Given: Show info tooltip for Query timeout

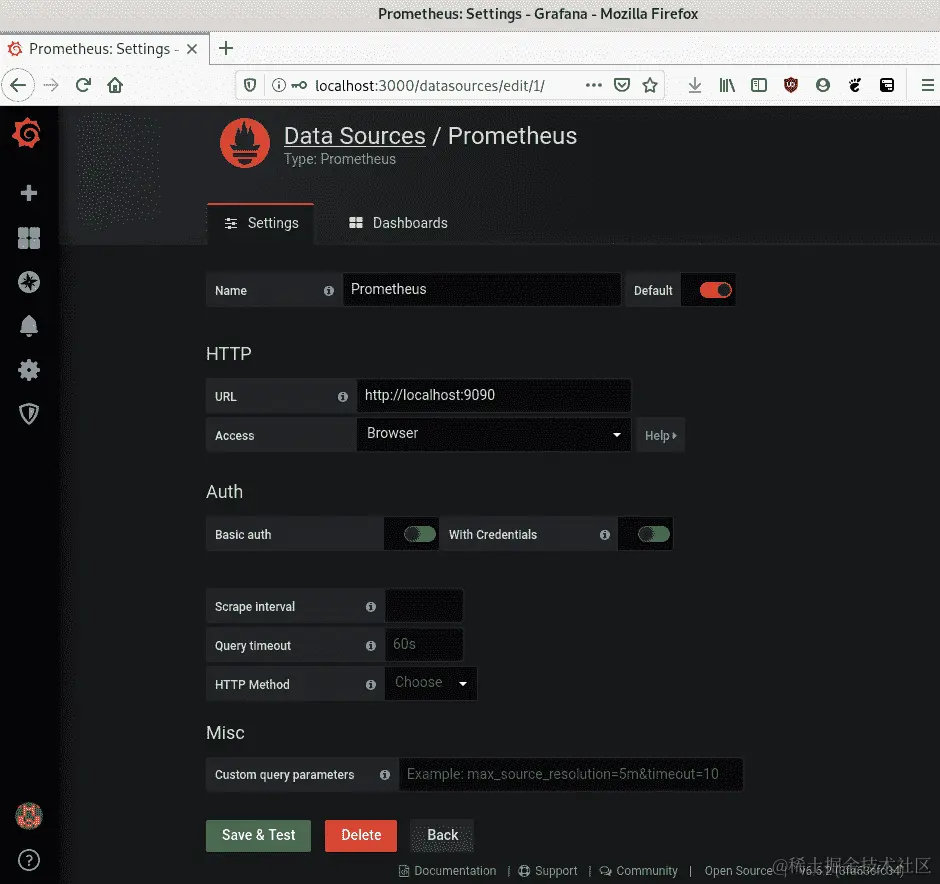Looking at the screenshot, I should tap(371, 645).
